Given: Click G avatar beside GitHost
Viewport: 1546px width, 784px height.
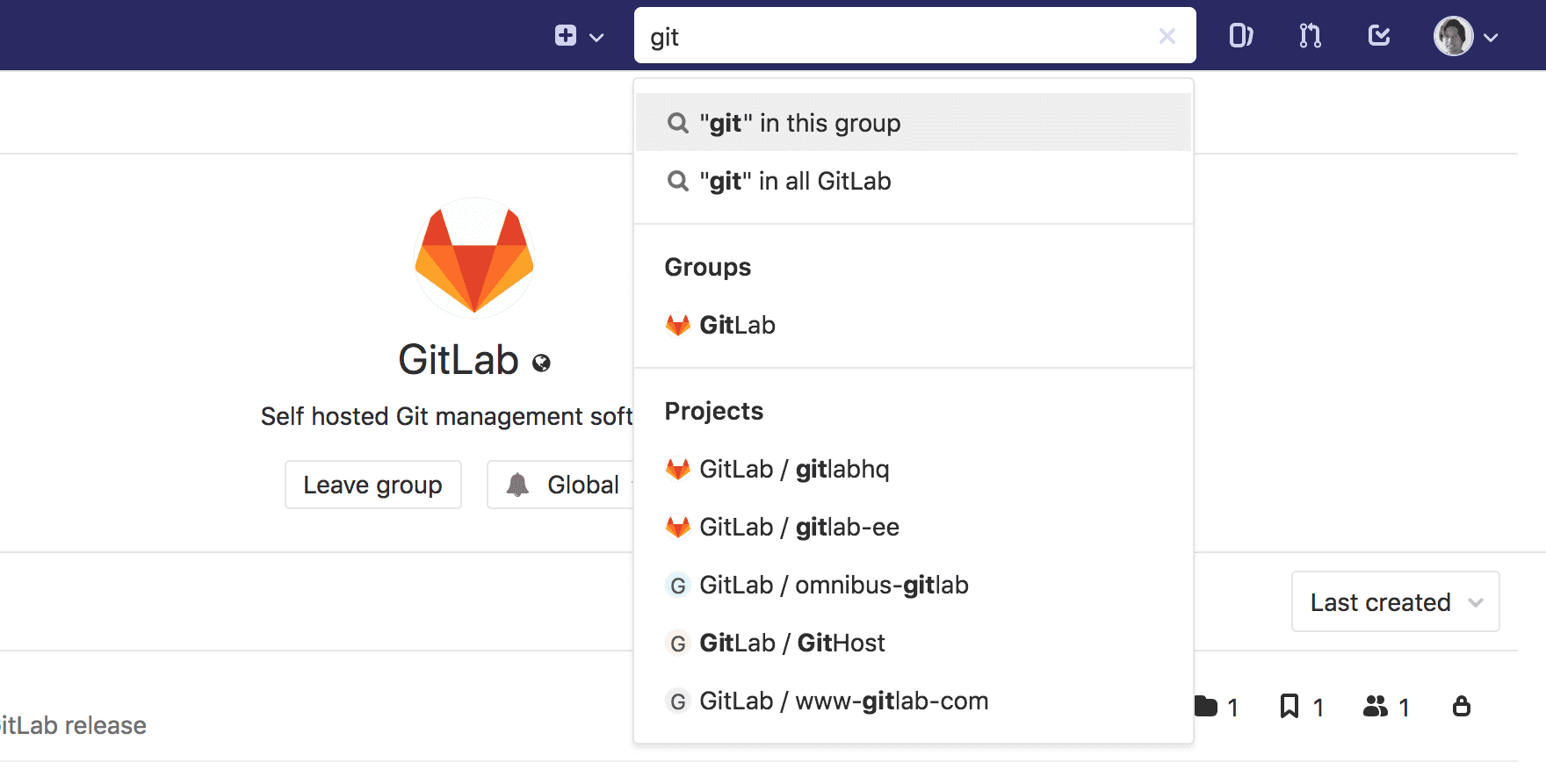Looking at the screenshot, I should coord(677,644).
